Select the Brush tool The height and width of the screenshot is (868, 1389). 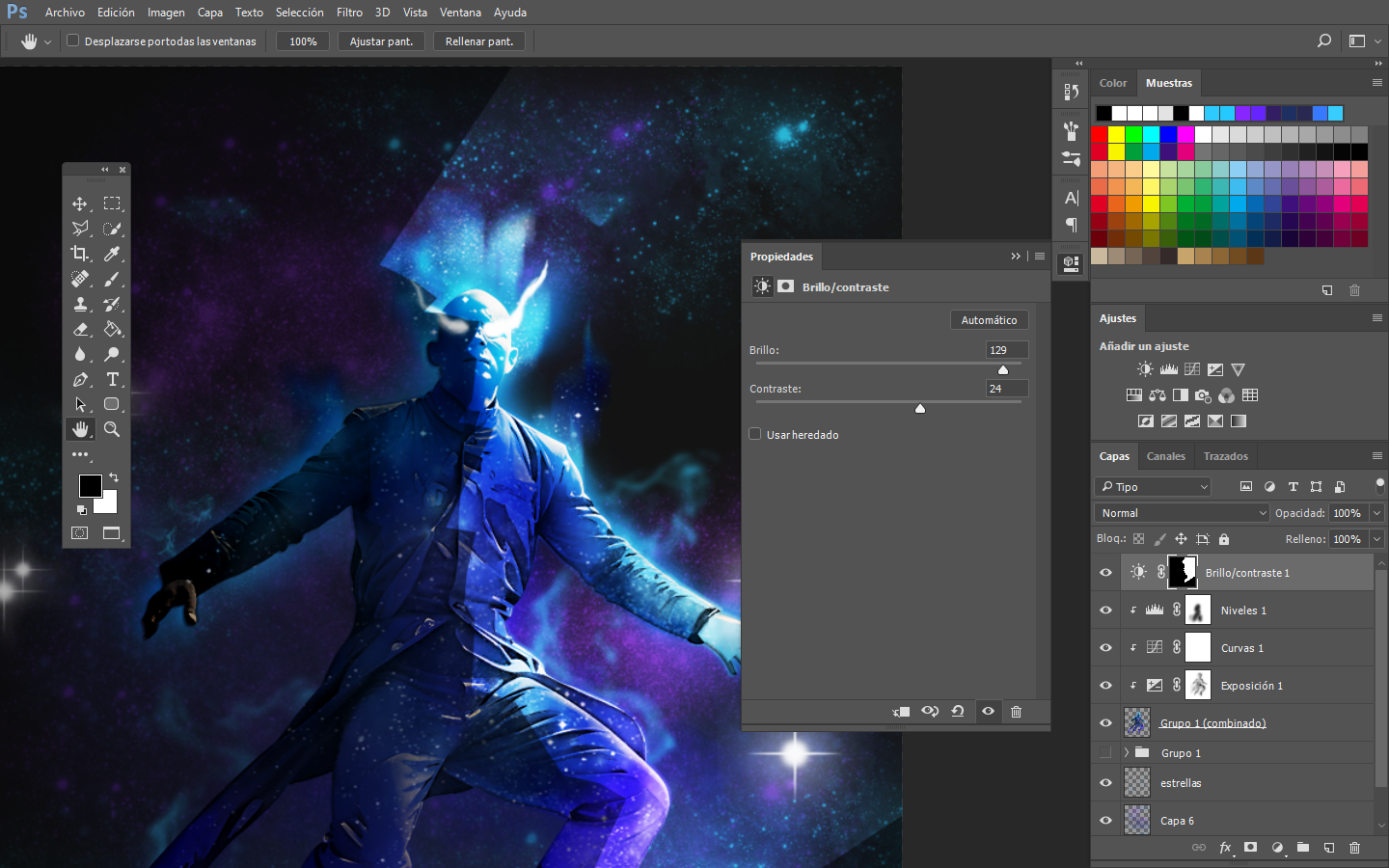pos(112,279)
